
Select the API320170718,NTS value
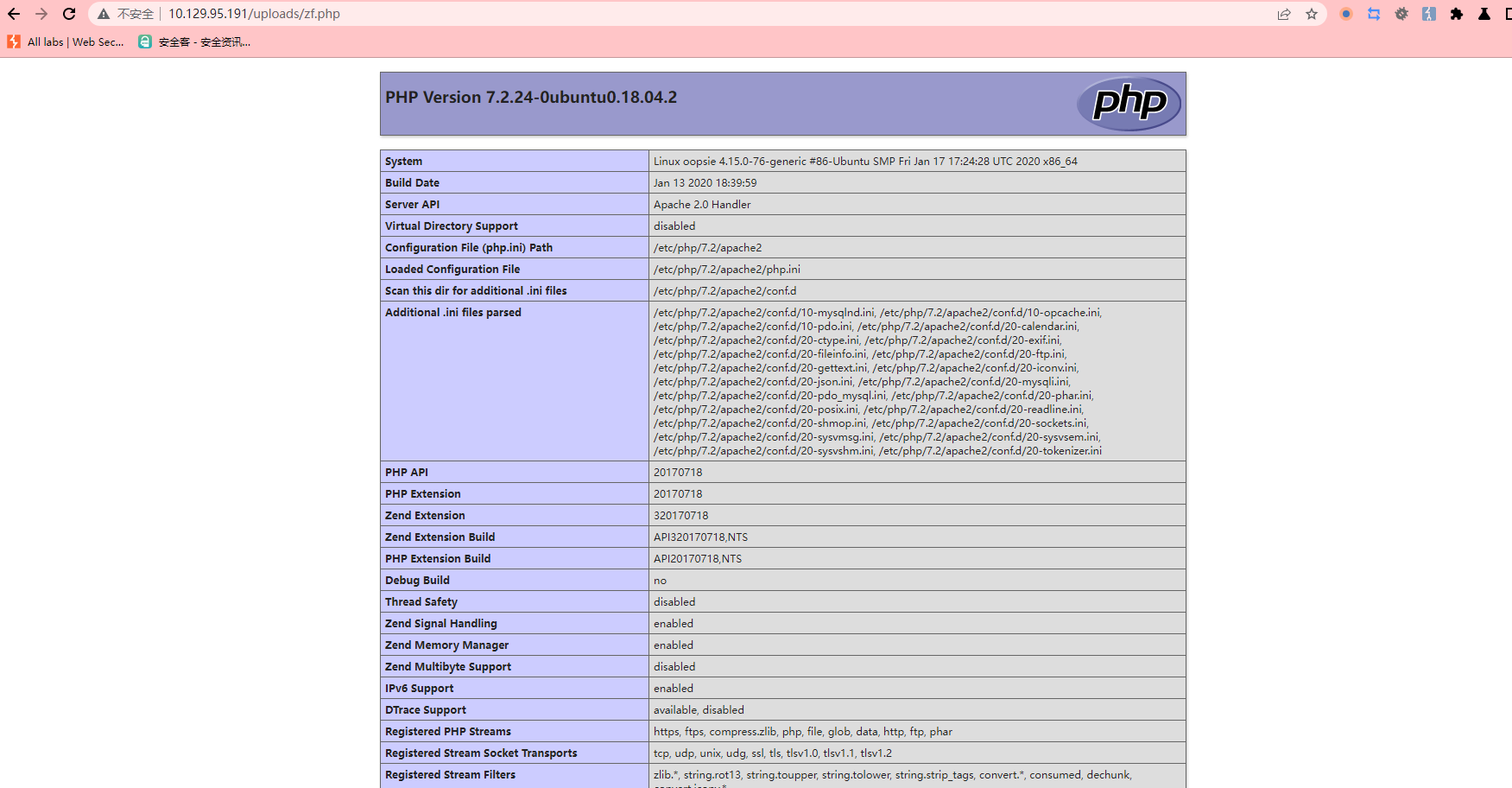point(701,537)
